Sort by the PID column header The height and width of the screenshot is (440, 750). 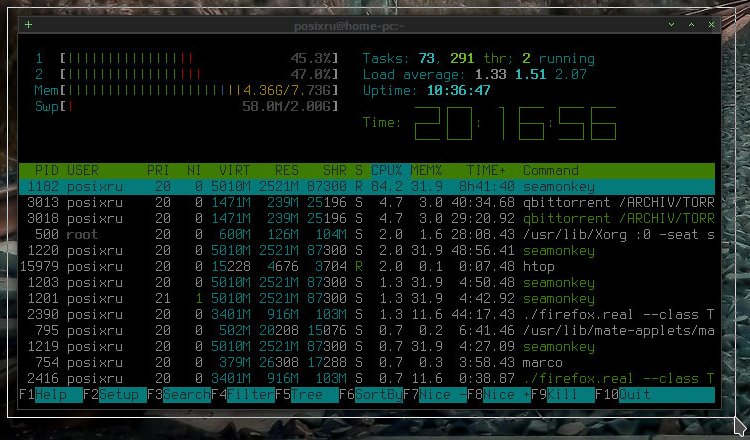[x=46, y=170]
